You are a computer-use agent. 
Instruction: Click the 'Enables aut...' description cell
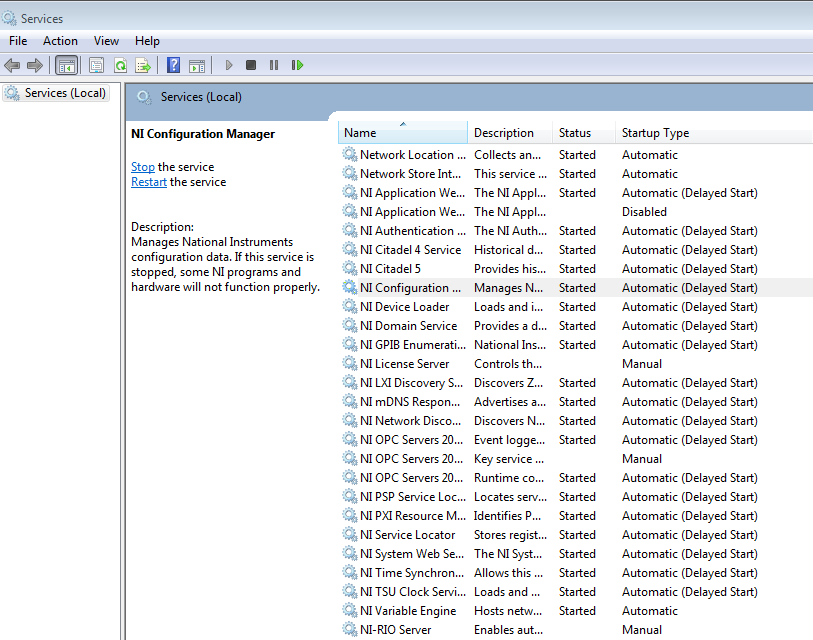[509, 630]
